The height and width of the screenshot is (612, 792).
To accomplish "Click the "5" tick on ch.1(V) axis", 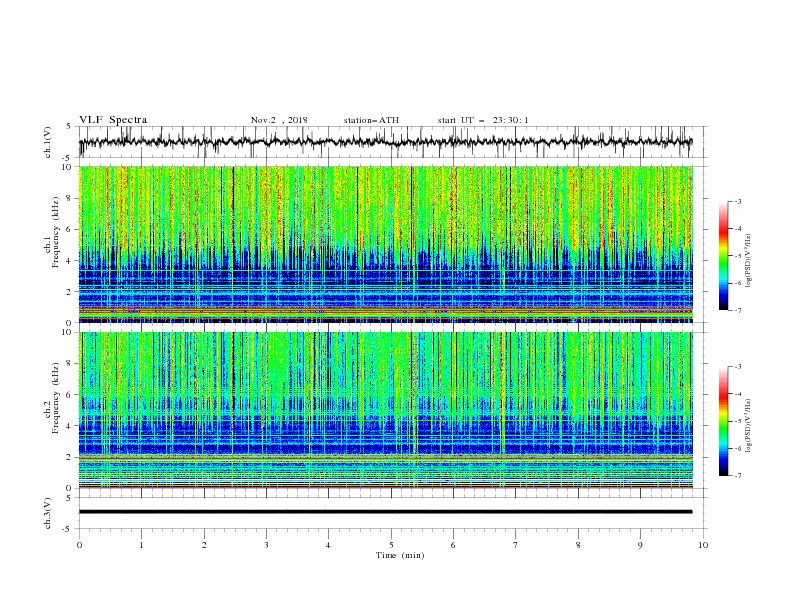I will click(x=70, y=127).
